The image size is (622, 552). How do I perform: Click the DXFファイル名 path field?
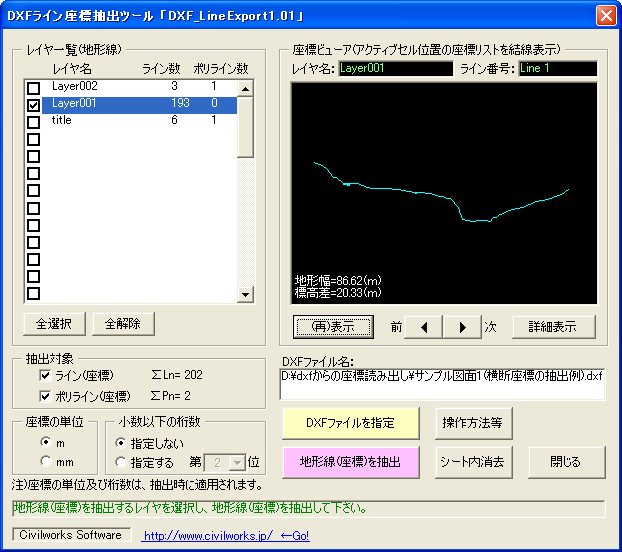click(x=442, y=384)
